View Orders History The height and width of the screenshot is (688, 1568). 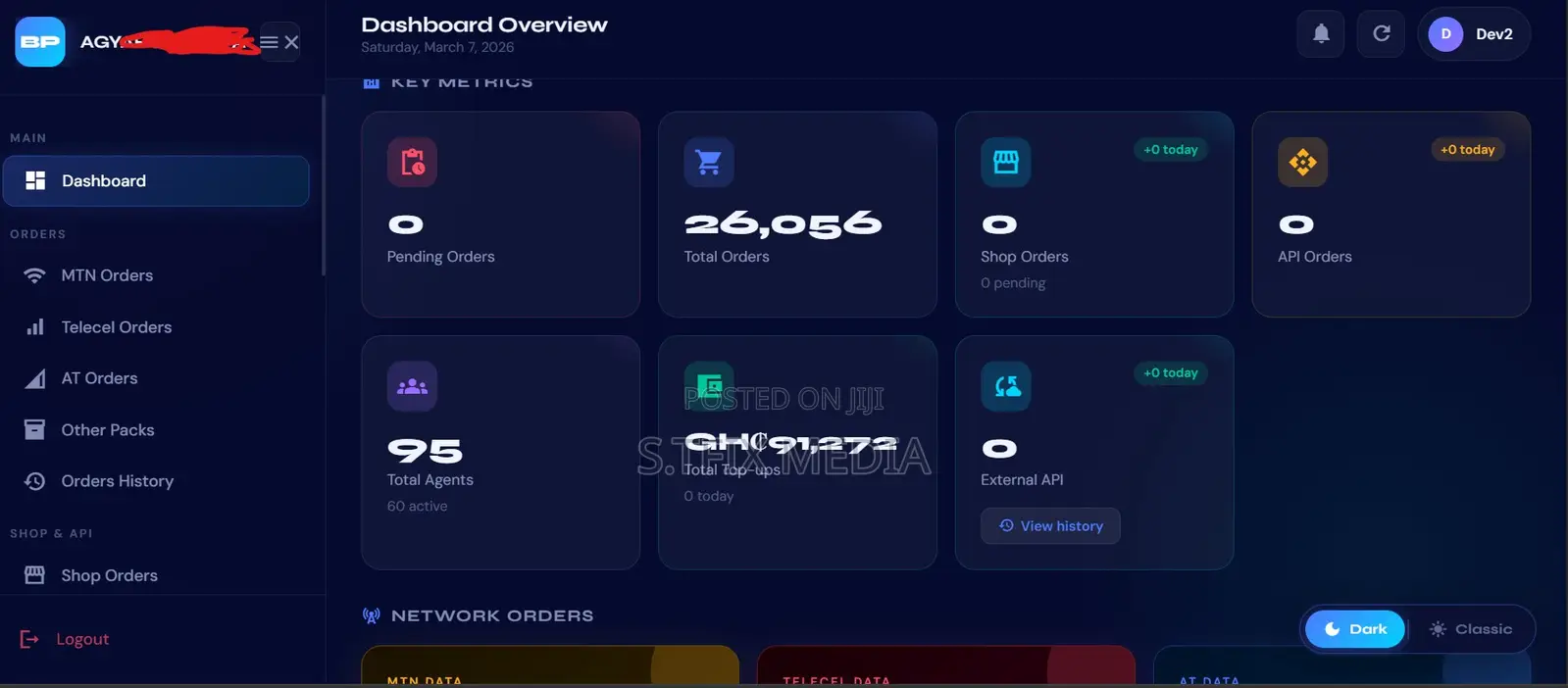(x=156, y=481)
